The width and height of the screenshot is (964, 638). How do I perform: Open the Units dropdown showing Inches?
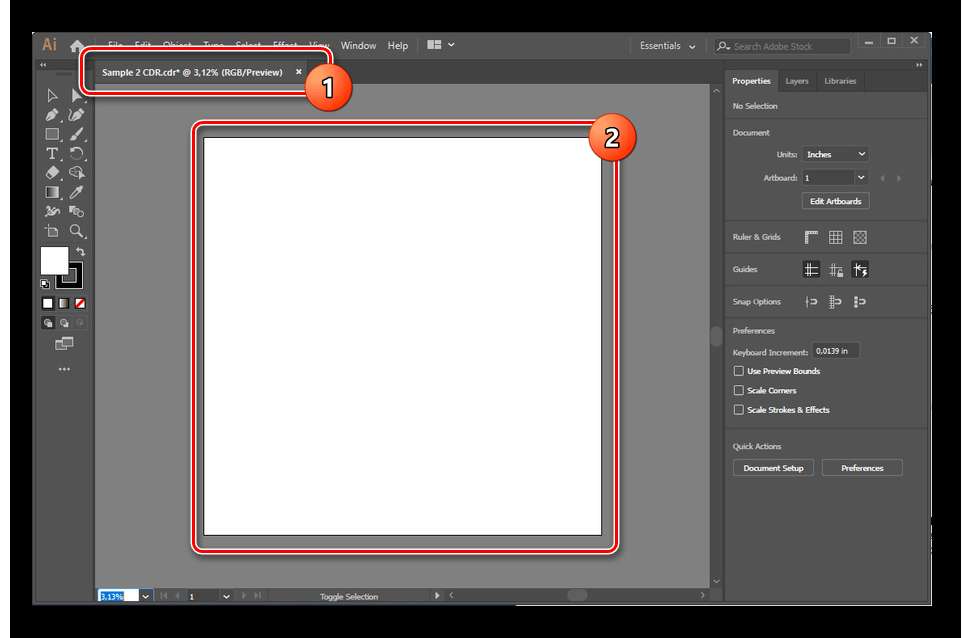click(x=835, y=154)
